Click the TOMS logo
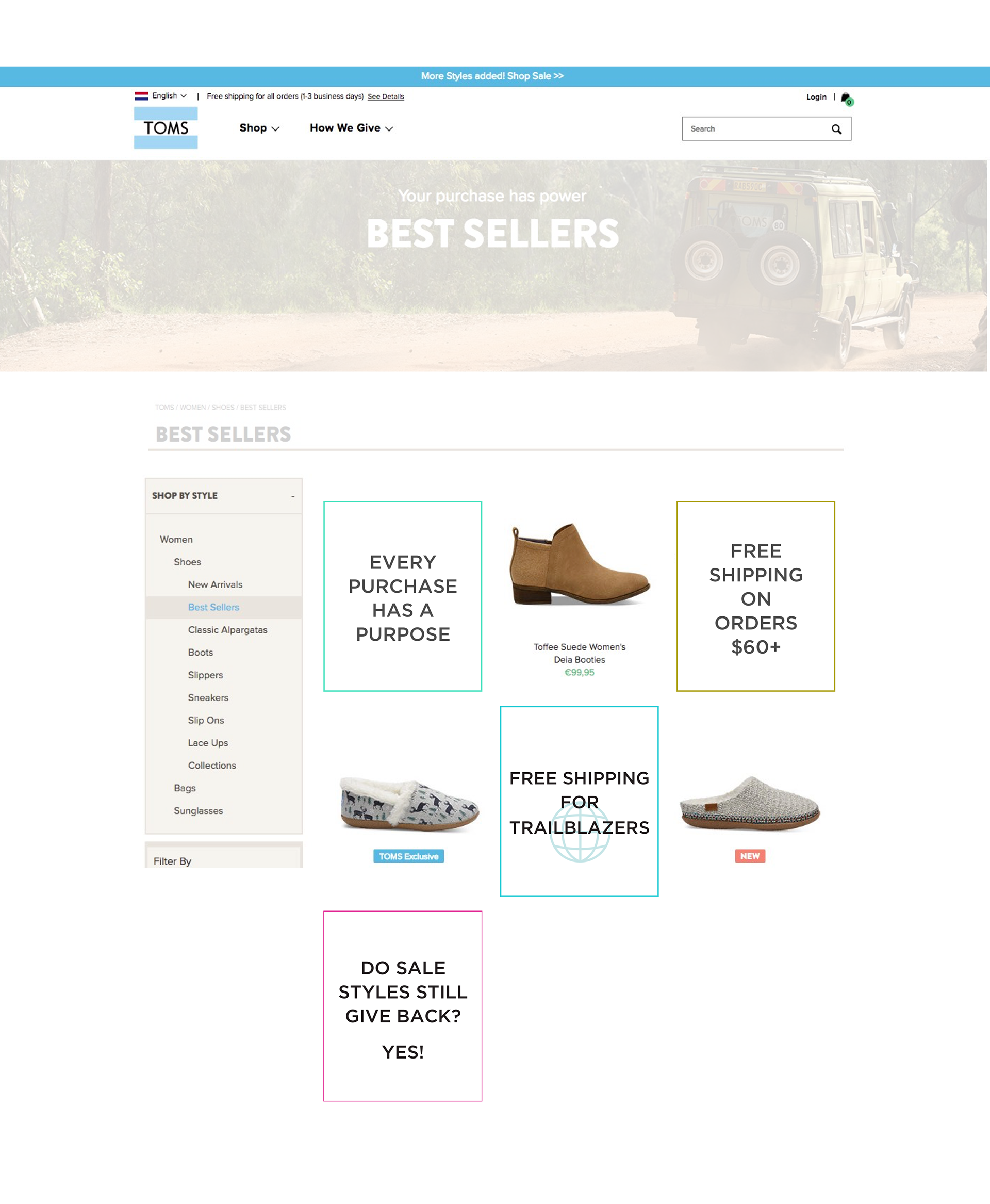Screen dimensions: 990x1204 tap(166, 128)
